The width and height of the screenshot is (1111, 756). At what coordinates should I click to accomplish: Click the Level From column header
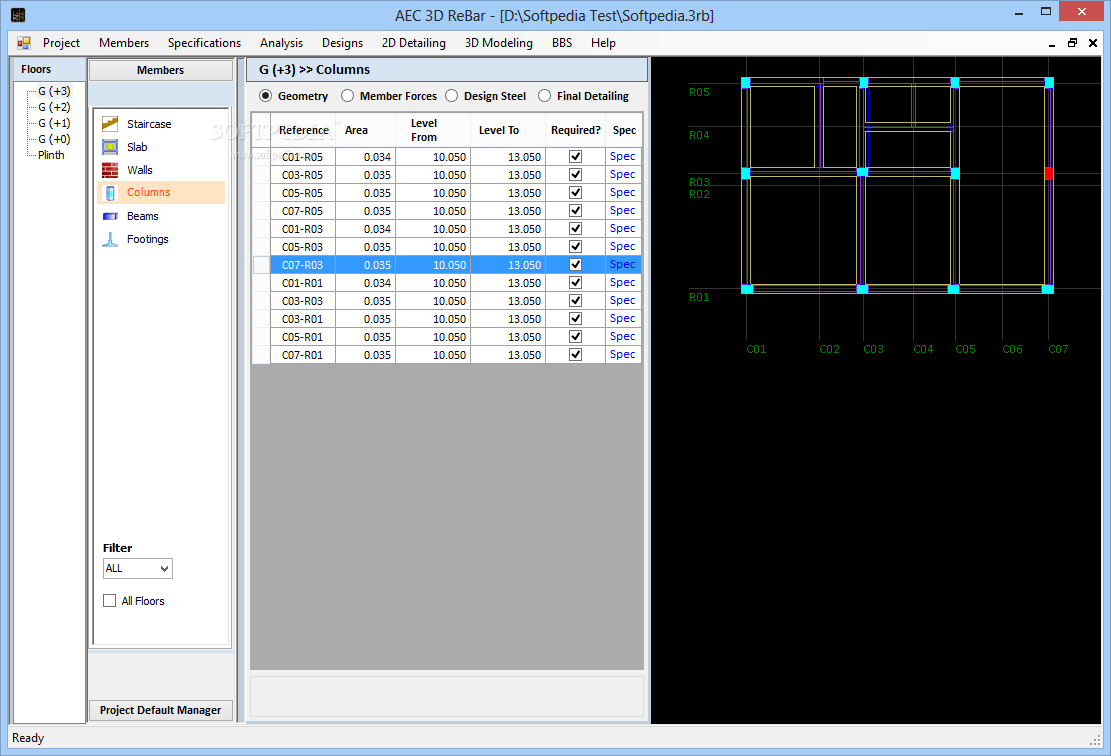[433, 130]
